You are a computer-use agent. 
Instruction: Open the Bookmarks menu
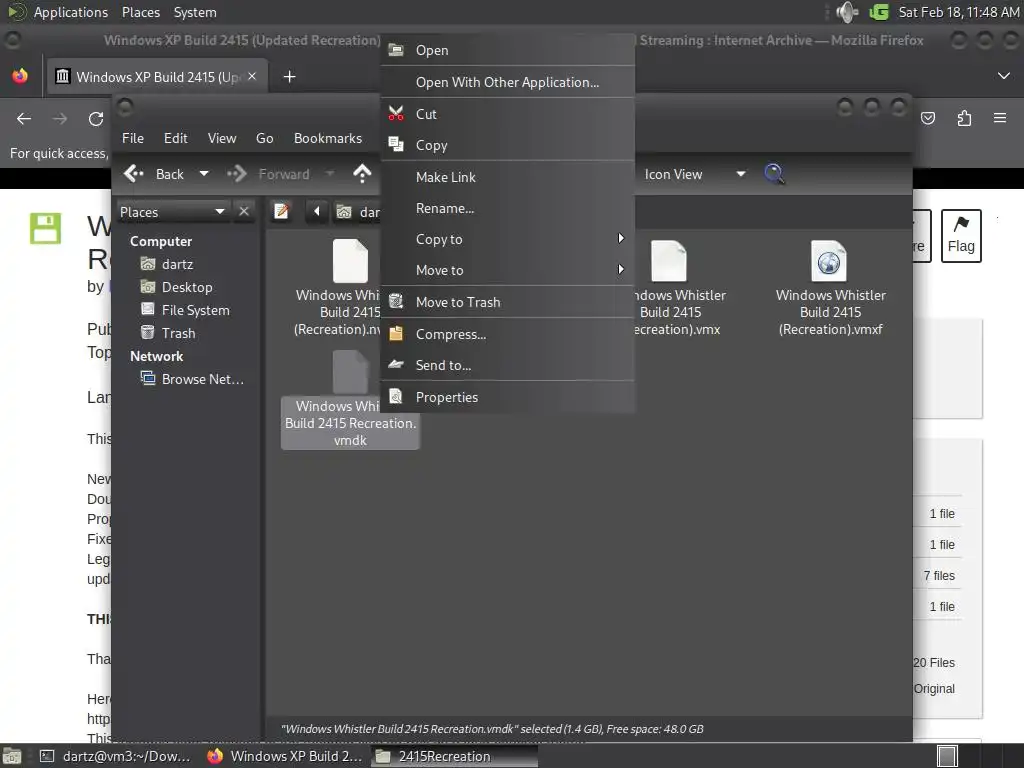(x=328, y=138)
